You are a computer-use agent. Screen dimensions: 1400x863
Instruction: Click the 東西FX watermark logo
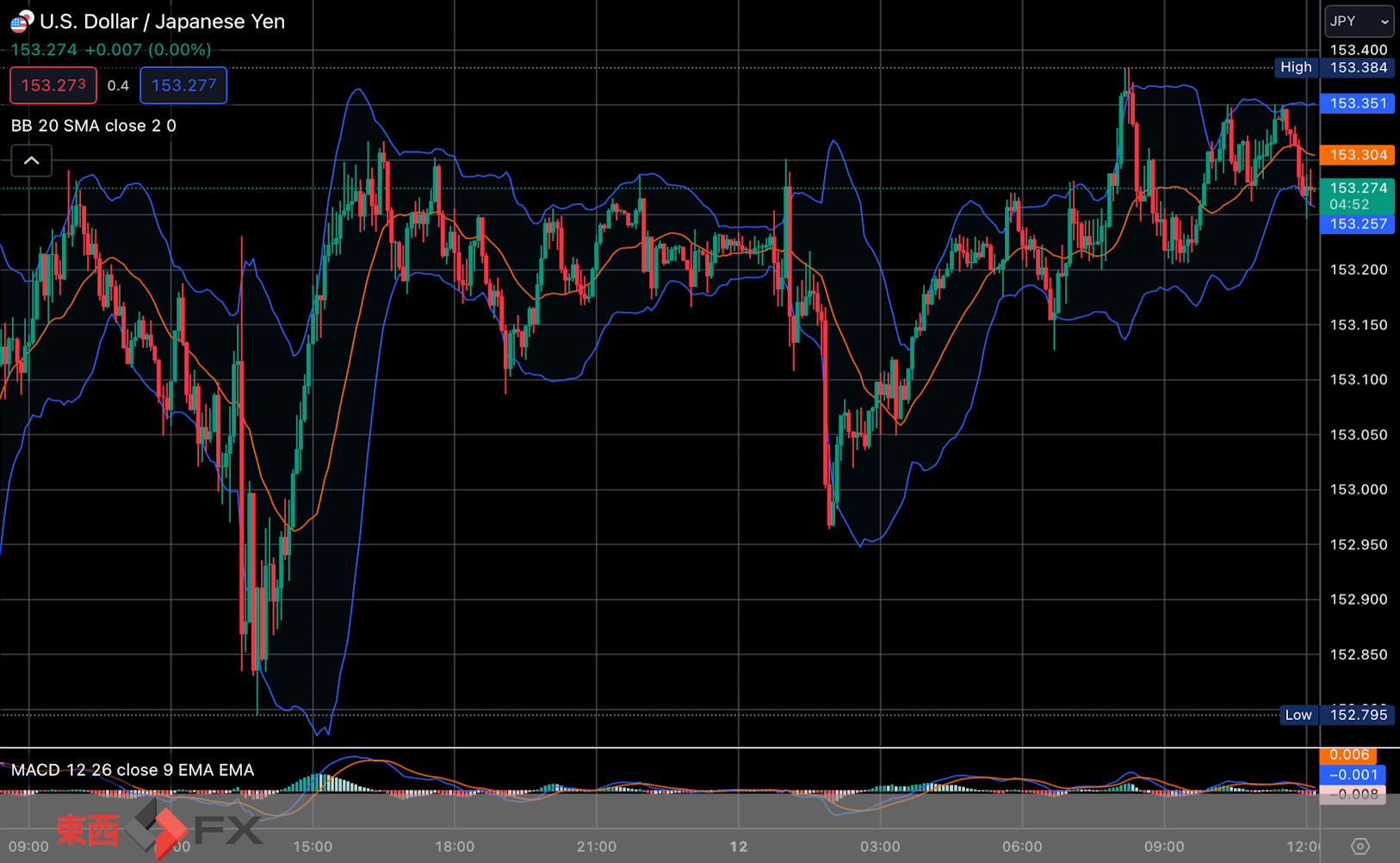(x=159, y=830)
